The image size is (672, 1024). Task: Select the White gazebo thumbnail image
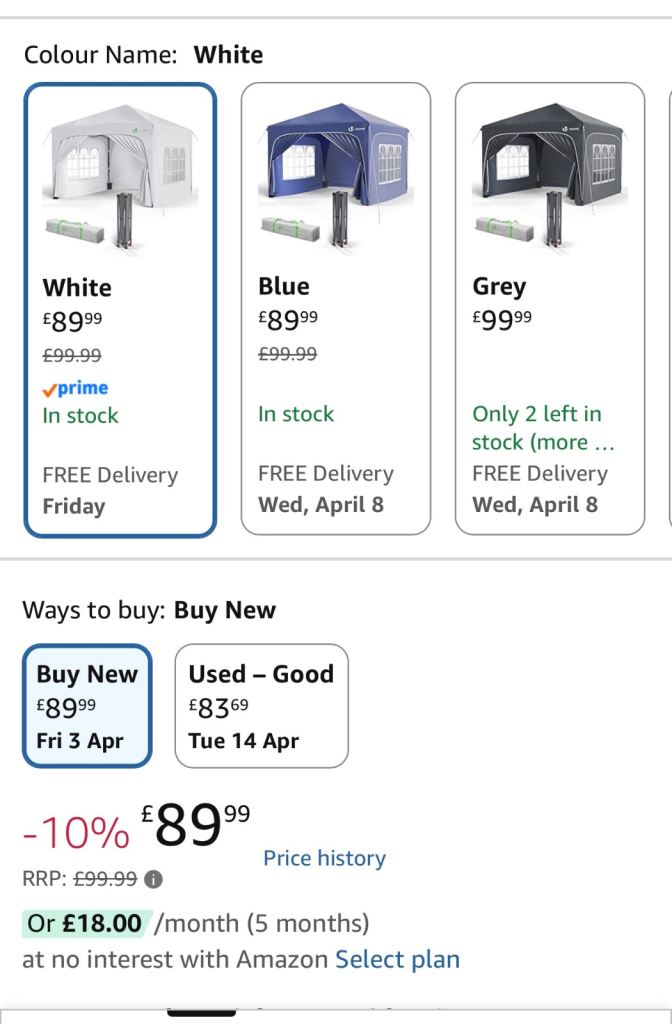(x=119, y=177)
